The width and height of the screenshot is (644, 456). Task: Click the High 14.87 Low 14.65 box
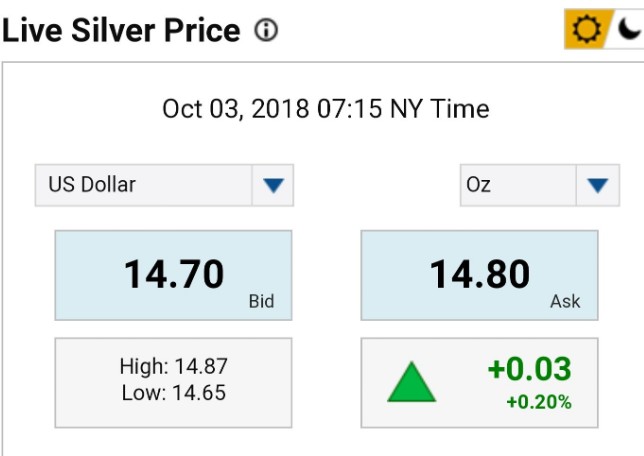pos(173,380)
